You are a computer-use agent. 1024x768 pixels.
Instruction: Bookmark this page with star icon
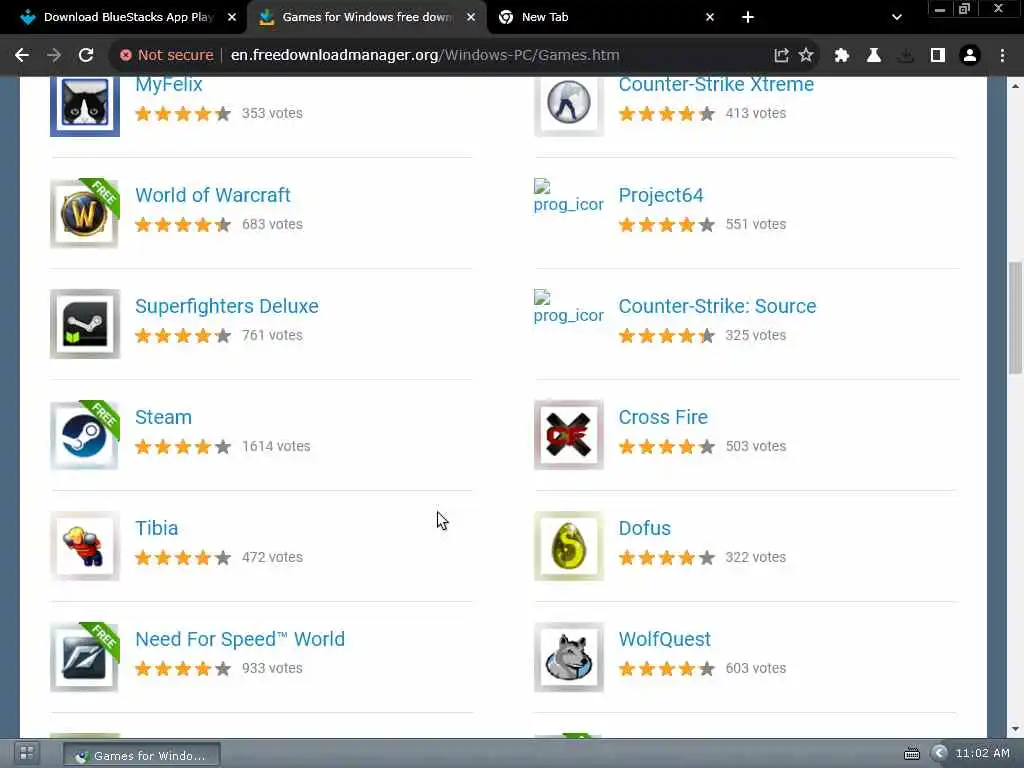tap(806, 56)
